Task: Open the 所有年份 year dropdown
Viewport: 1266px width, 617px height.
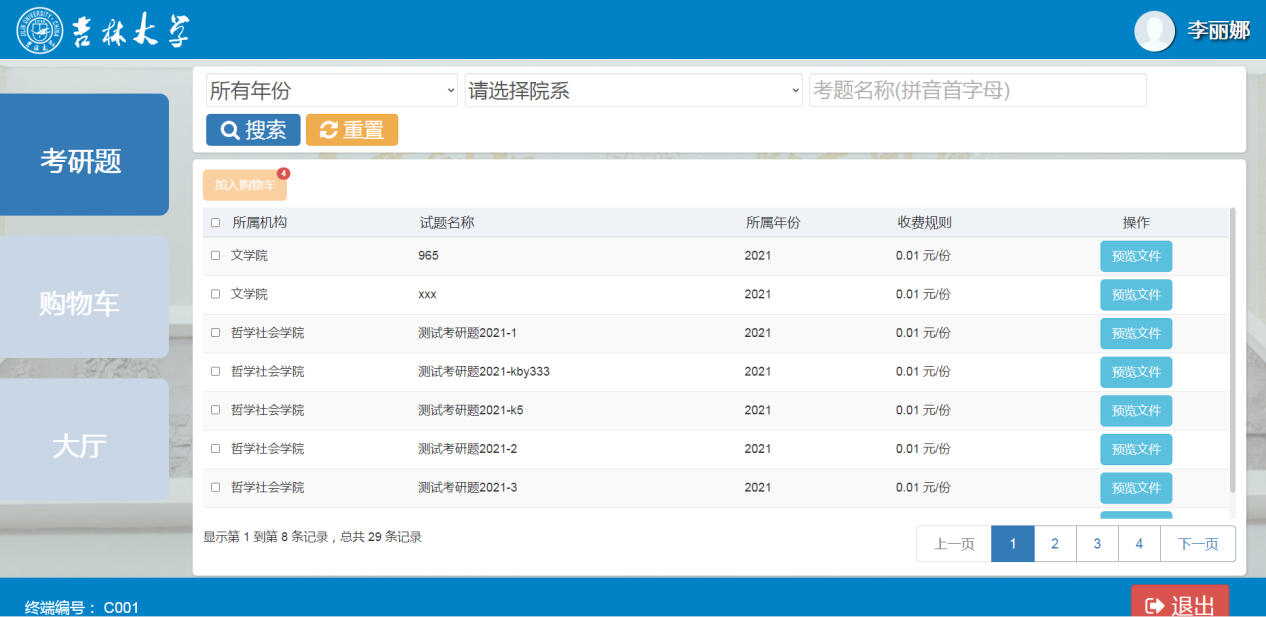Action: [x=331, y=91]
